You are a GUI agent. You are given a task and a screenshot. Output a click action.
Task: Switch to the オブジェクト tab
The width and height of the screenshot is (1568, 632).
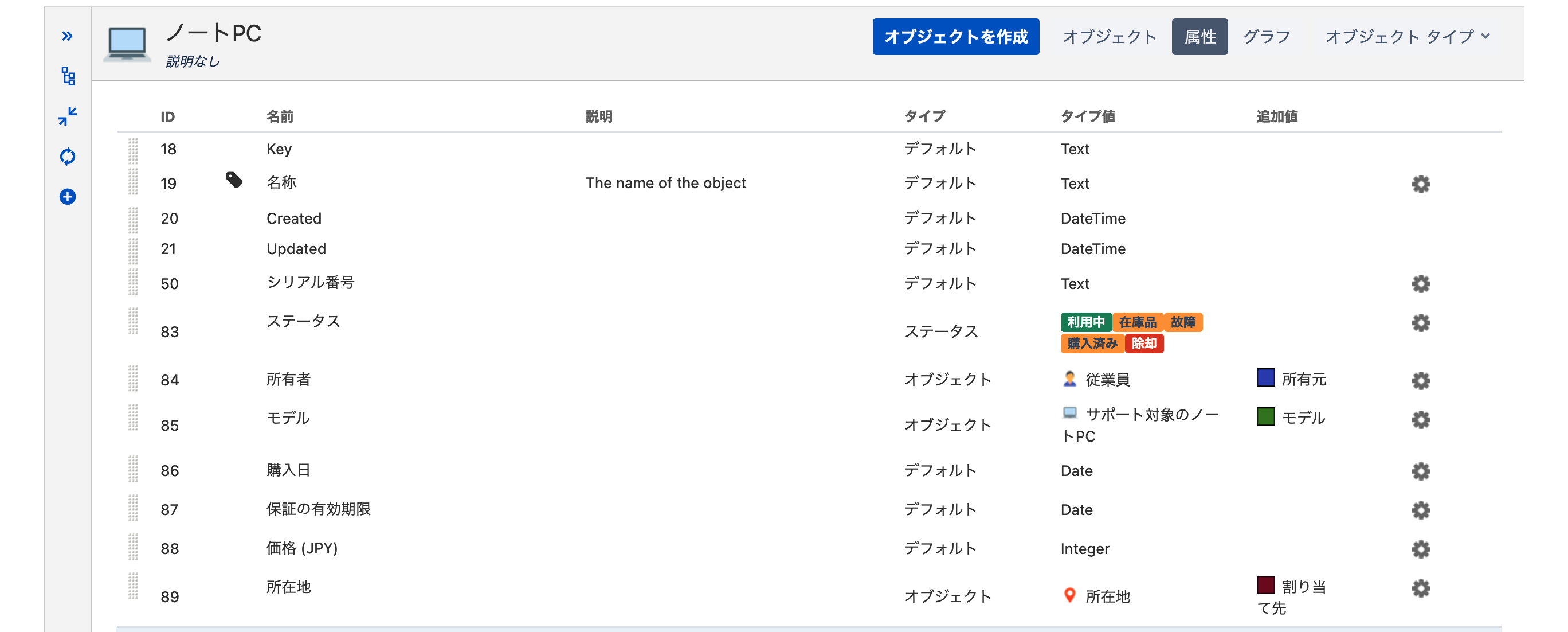[x=1109, y=37]
